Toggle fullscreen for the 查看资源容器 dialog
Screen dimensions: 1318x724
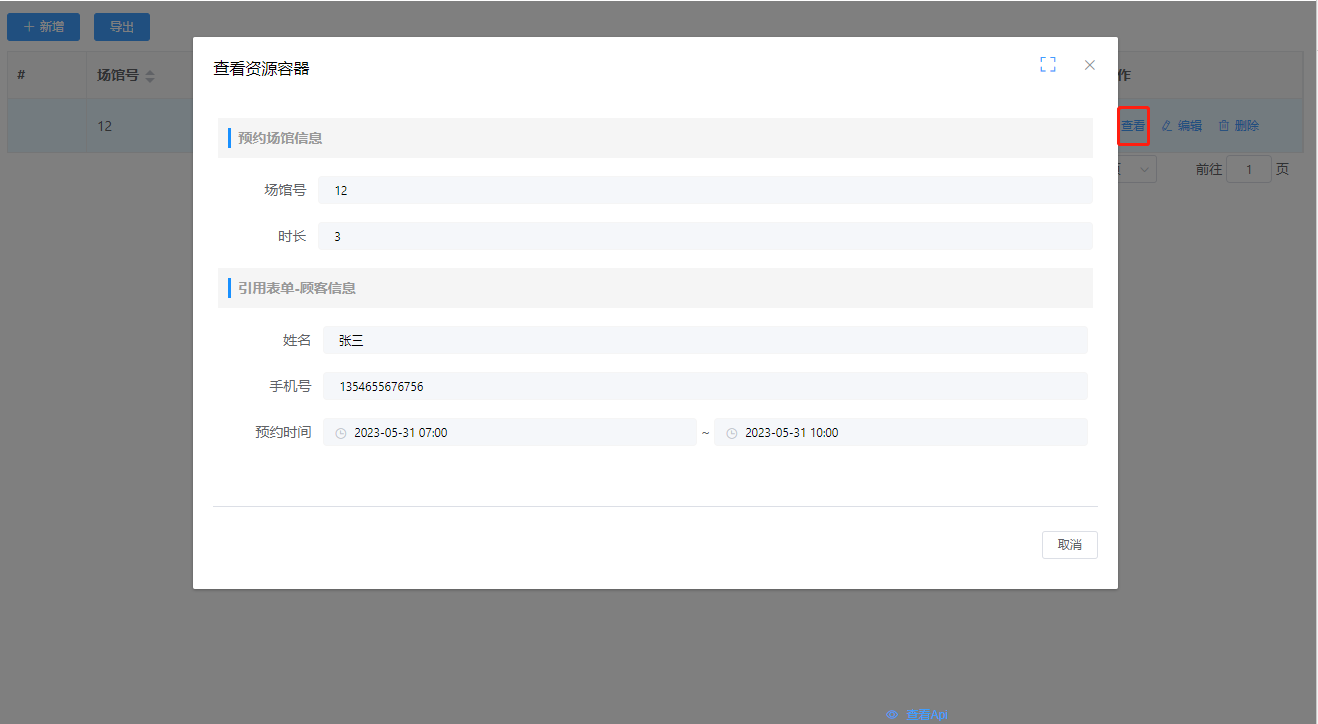tap(1047, 65)
